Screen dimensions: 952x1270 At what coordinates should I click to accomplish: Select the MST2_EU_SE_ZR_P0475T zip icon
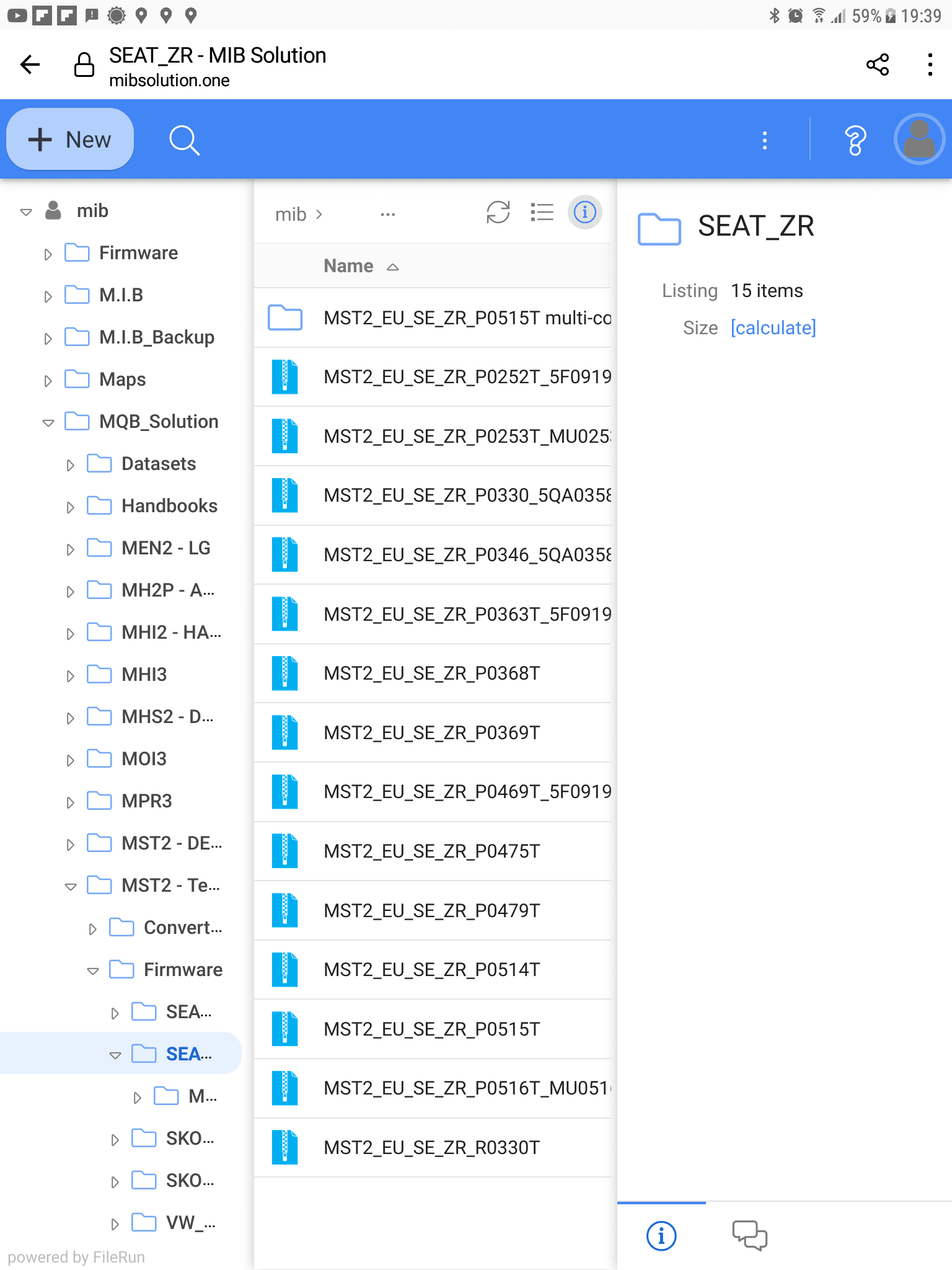285,851
